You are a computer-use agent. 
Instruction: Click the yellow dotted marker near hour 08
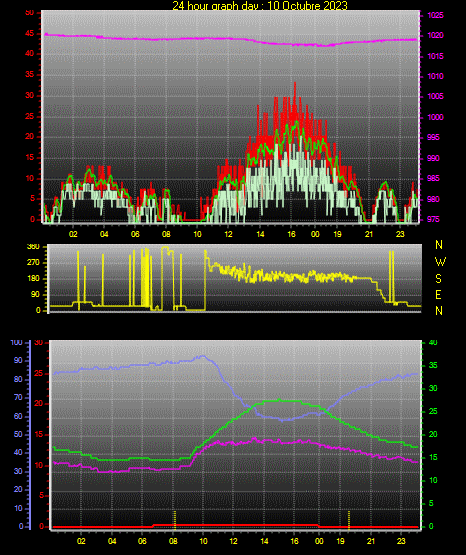(x=174, y=520)
